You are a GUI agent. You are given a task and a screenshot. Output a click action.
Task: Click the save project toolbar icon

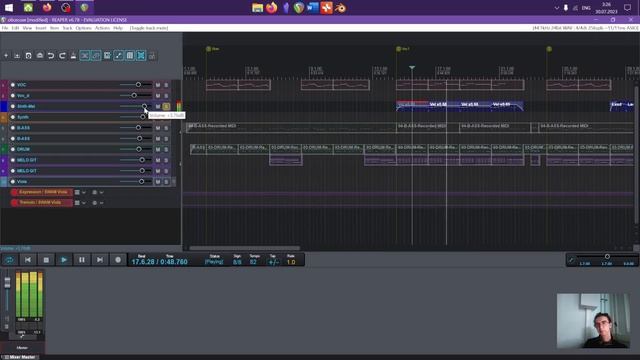point(28,56)
